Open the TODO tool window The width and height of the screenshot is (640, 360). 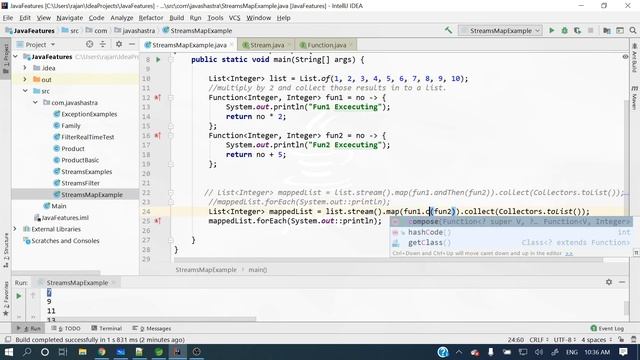click(66, 328)
